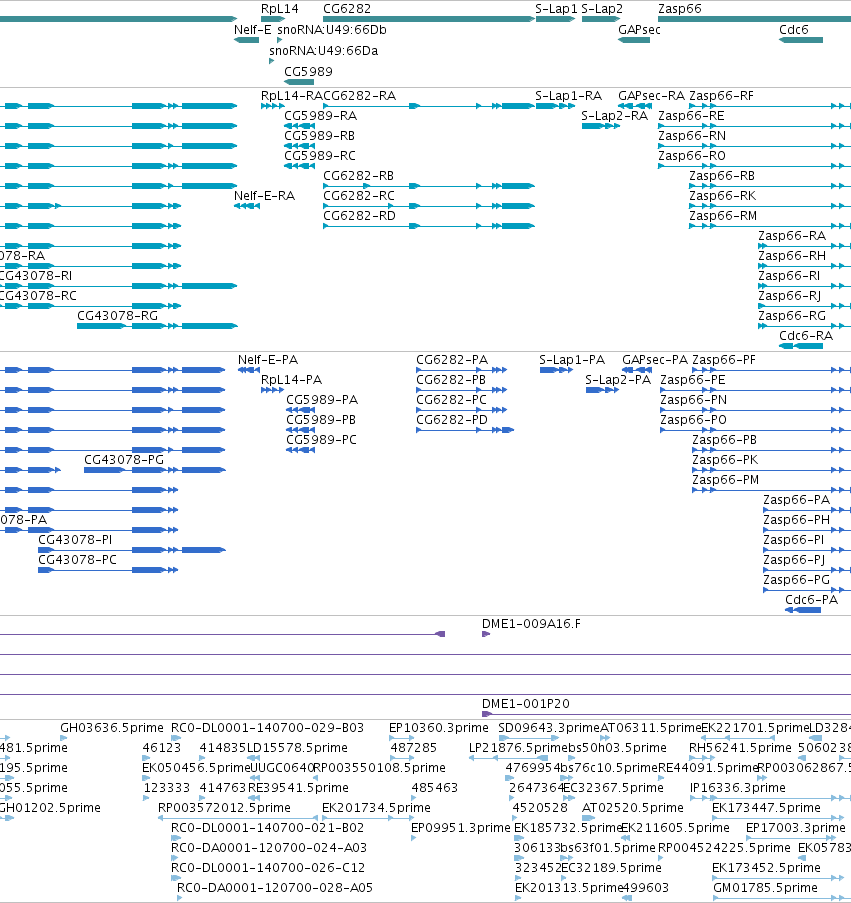The width and height of the screenshot is (851, 903).
Task: Click the Zasp66-RM transcript label
Action: pos(723,215)
